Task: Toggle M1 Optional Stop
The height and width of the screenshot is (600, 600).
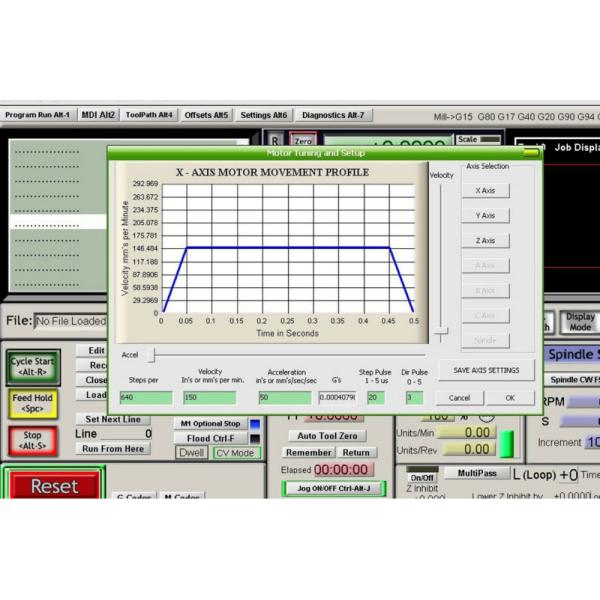Action: pyautogui.click(x=208, y=423)
